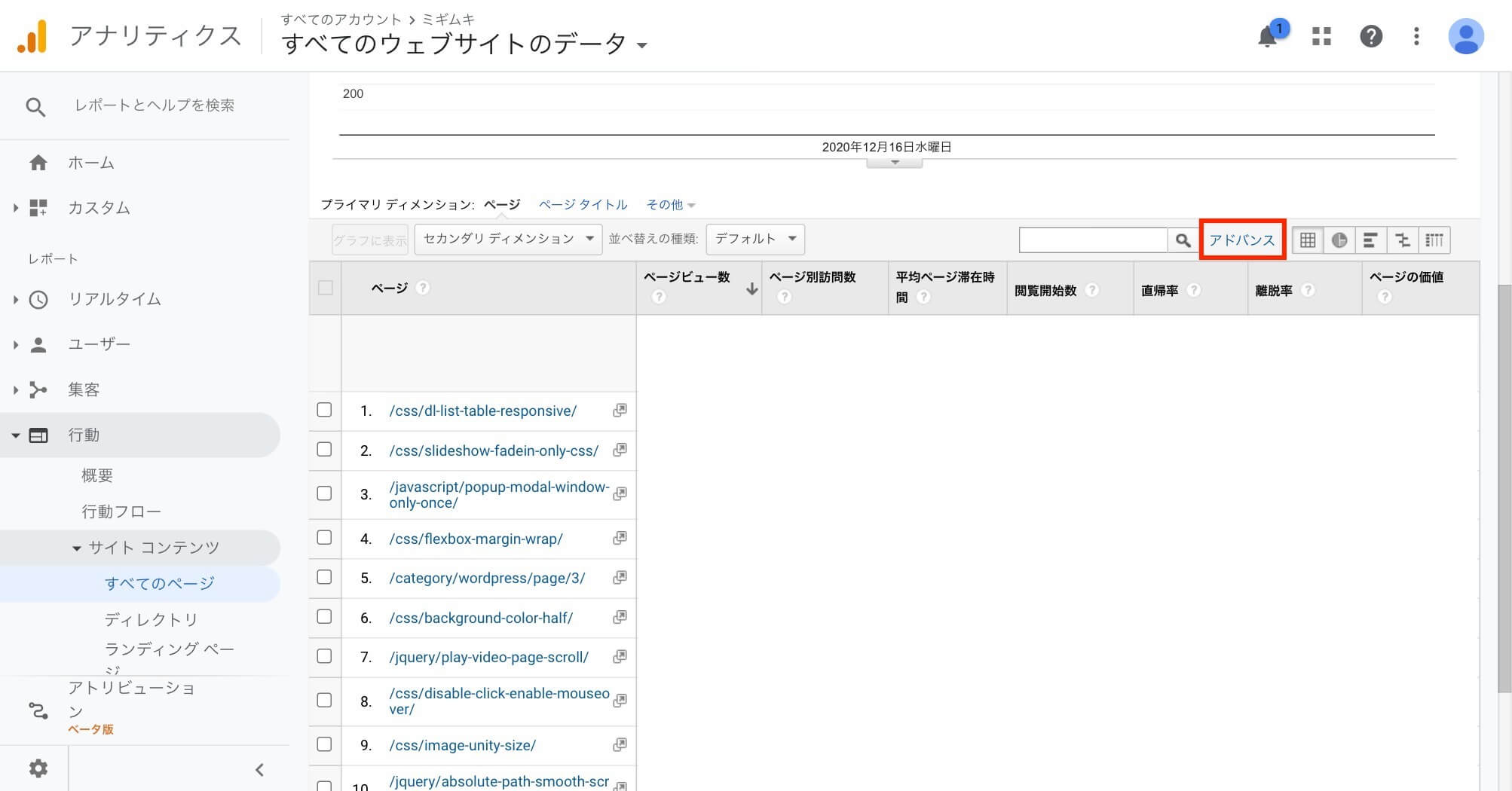Image resolution: width=1512 pixels, height=791 pixels.
Task: Collapse the サイト コンテンツ submenu
Action: pyautogui.click(x=76, y=548)
